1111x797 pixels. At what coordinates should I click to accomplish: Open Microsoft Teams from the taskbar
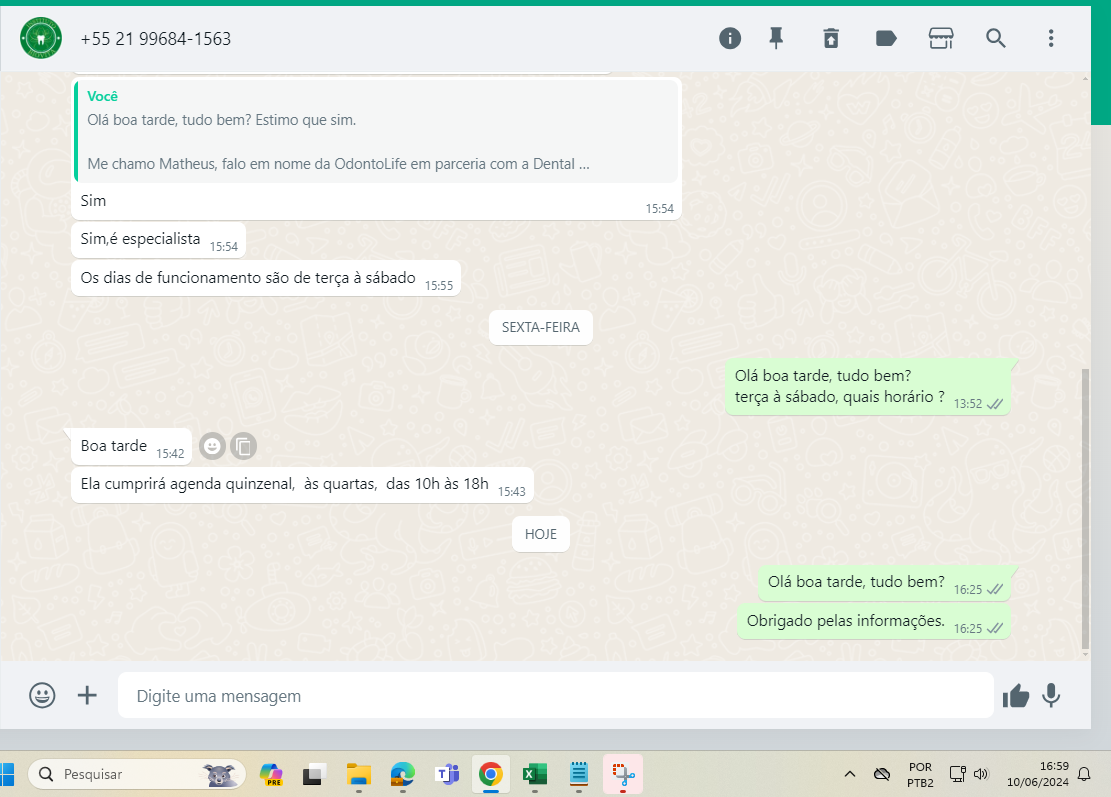(446, 774)
